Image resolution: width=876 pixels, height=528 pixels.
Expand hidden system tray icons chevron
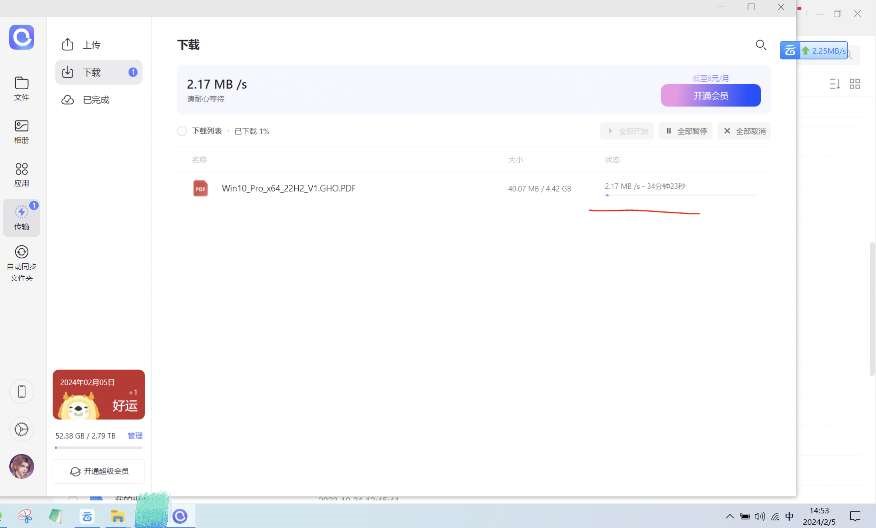pos(727,516)
